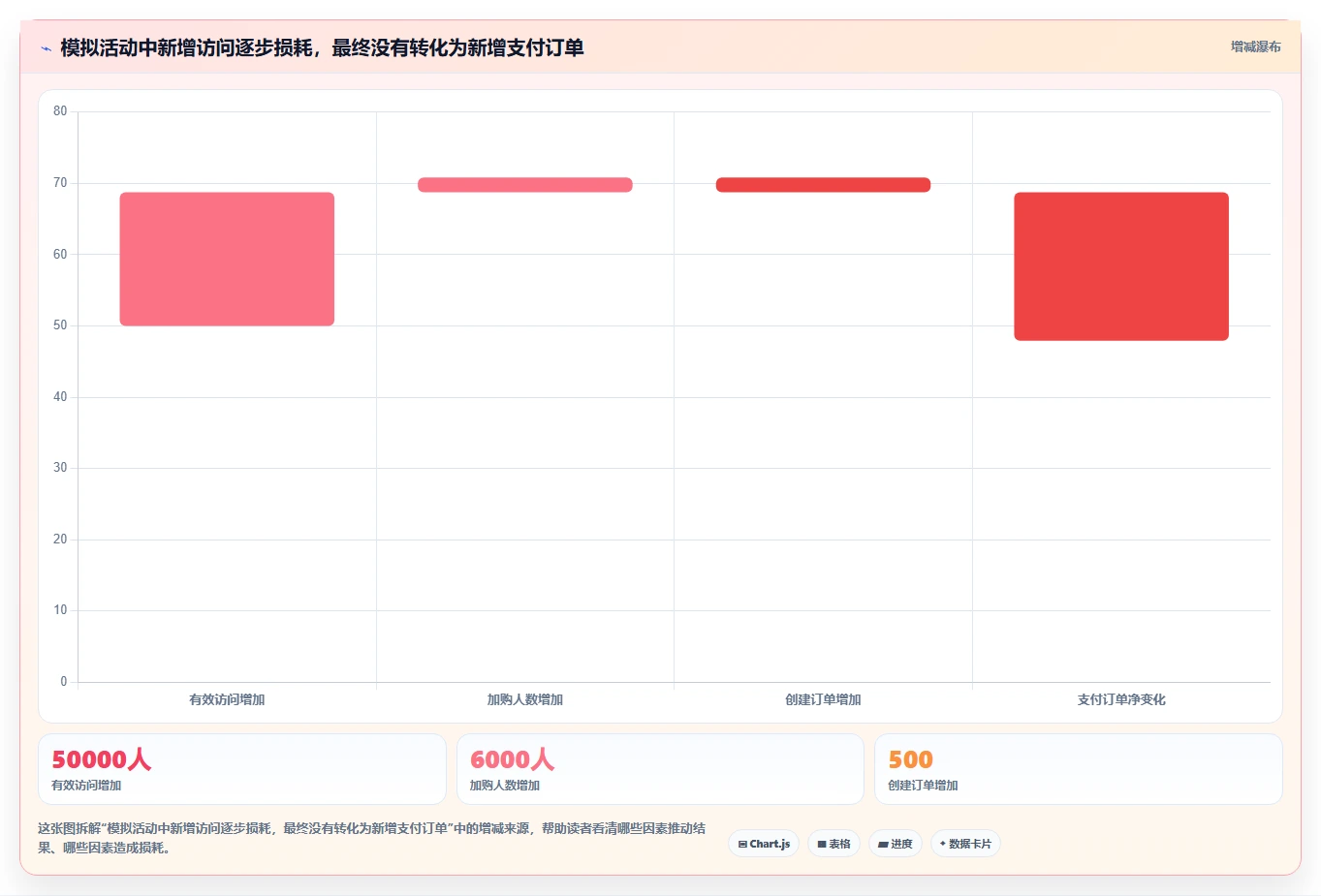Click the thin 创建订单增加 bar
Screen dimensions: 1321x896
pyautogui.click(x=823, y=185)
